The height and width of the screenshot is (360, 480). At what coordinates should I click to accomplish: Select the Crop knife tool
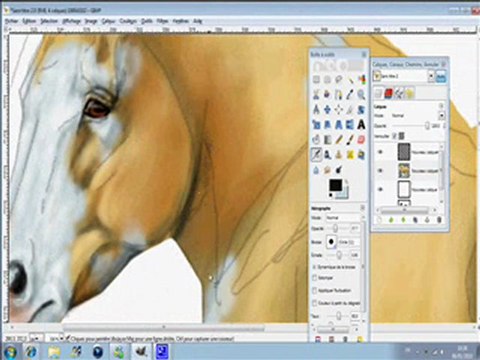350,109
